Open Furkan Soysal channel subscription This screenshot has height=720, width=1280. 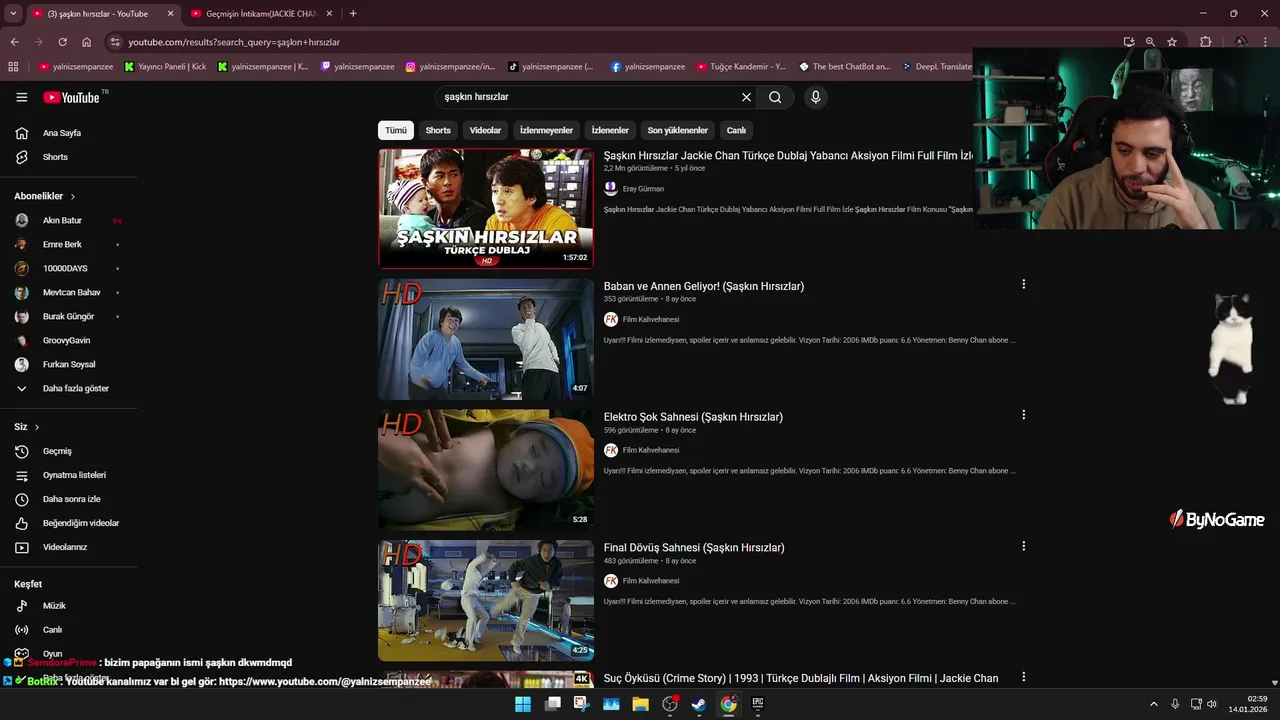pyautogui.click(x=70, y=364)
